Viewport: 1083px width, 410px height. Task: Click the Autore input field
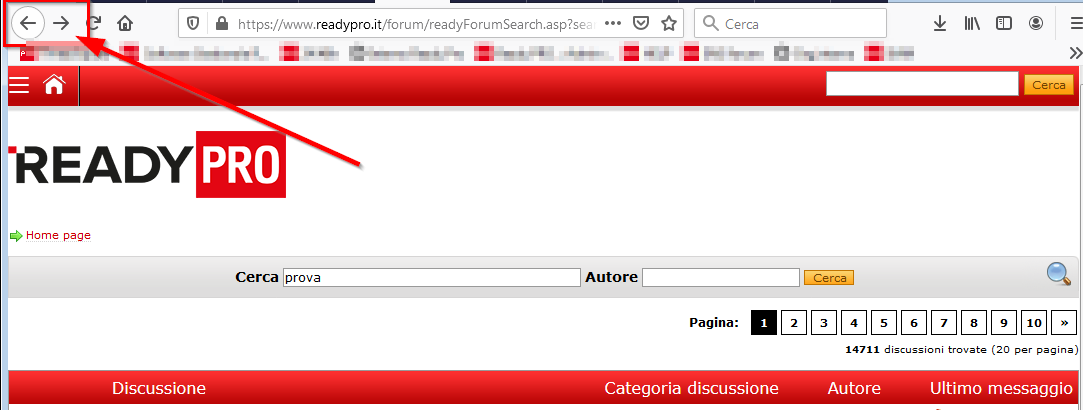pyautogui.click(x=721, y=277)
